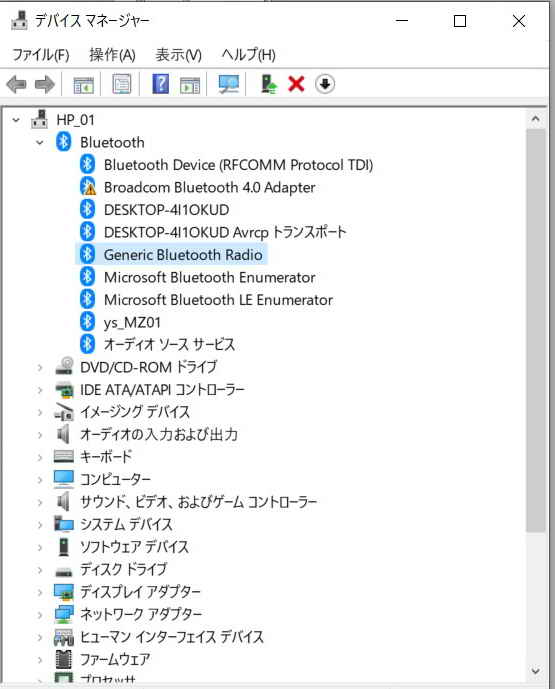
Task: Click the vertical scrollbar thumb
Action: click(535, 330)
